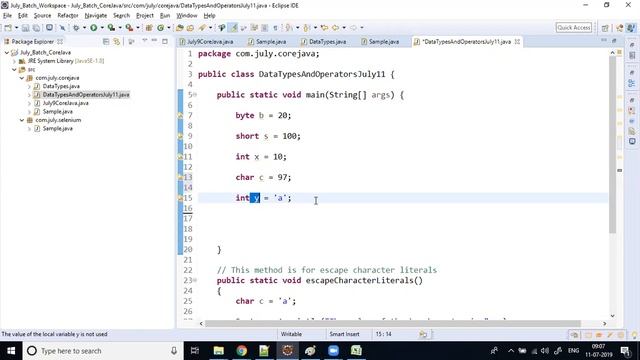Toggle Link with Editor in Package Explorer

pyautogui.click(x=117, y=42)
